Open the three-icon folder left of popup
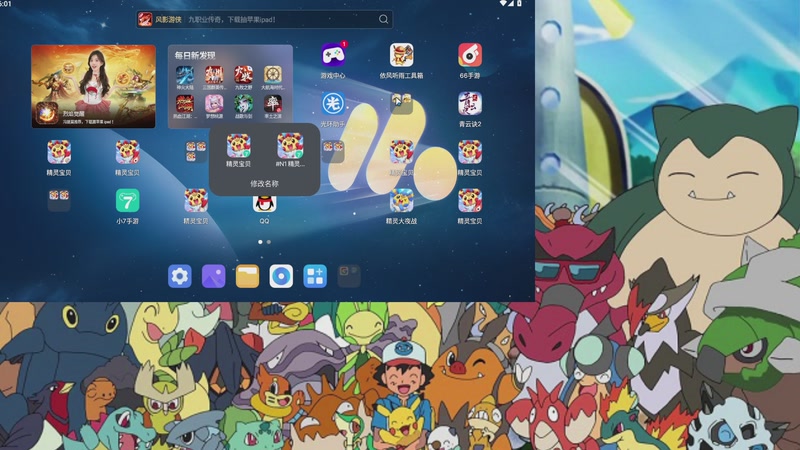 click(x=196, y=152)
